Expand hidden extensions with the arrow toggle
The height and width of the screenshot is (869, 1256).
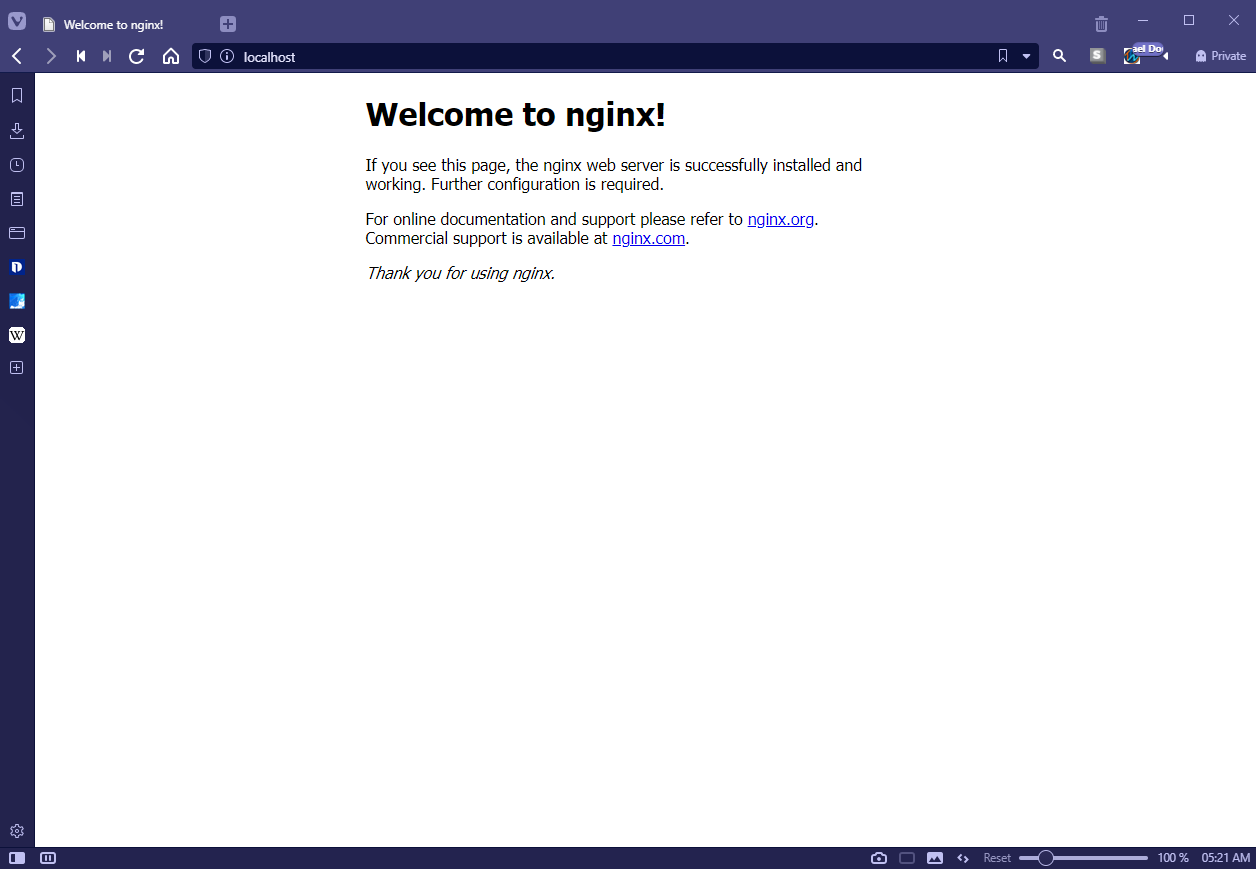pyautogui.click(x=1165, y=57)
